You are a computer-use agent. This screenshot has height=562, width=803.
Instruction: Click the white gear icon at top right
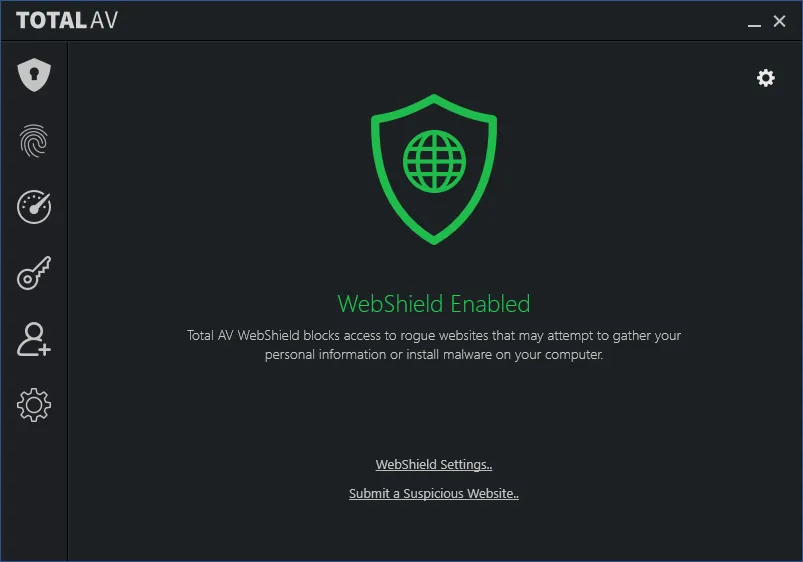766,78
